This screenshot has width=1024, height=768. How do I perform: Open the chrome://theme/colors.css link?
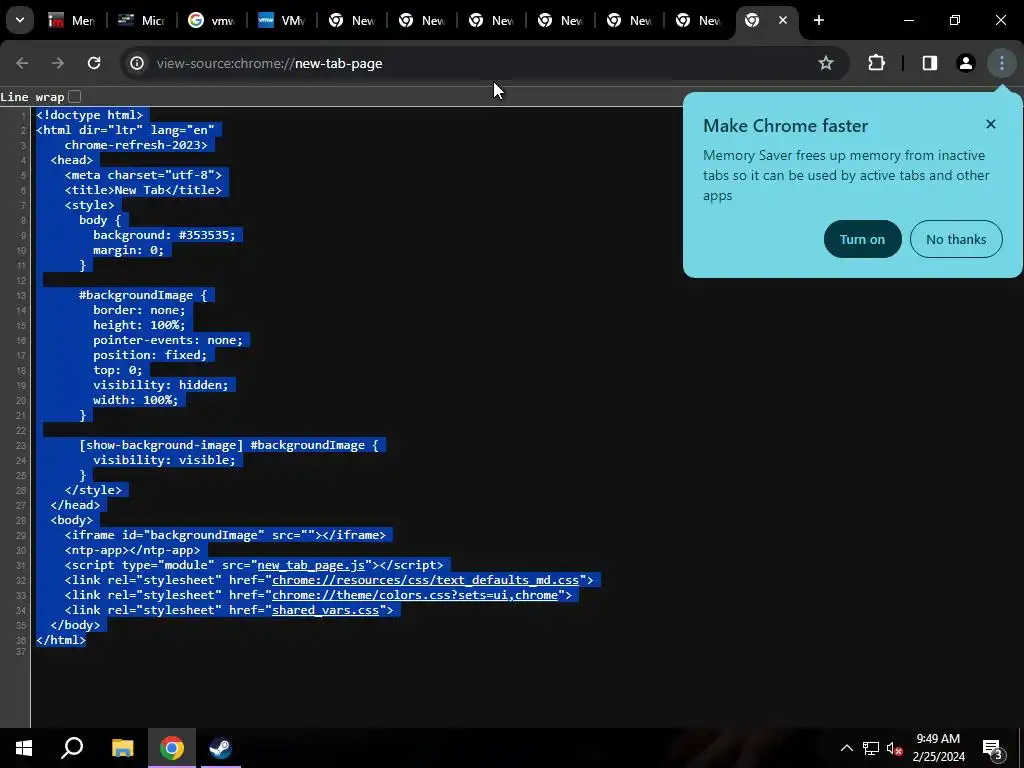pyautogui.click(x=415, y=595)
